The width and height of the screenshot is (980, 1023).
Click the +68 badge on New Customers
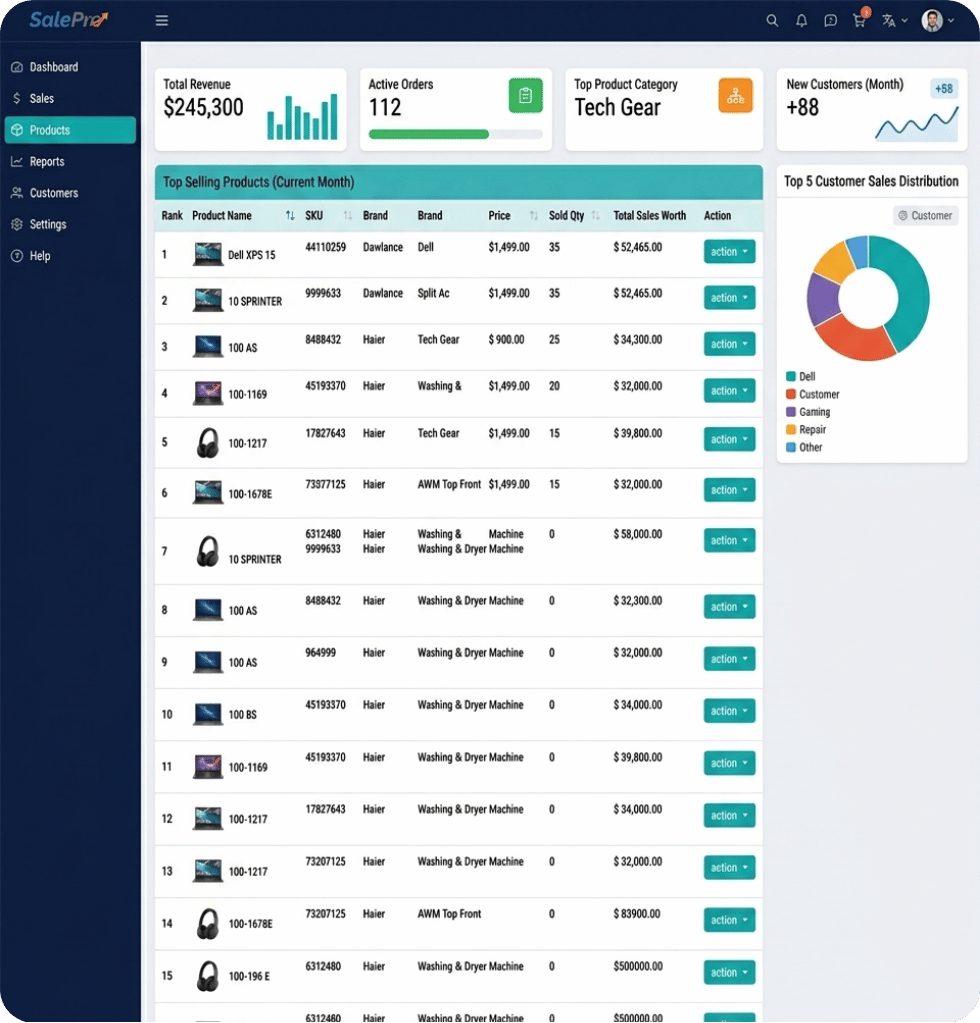943,89
